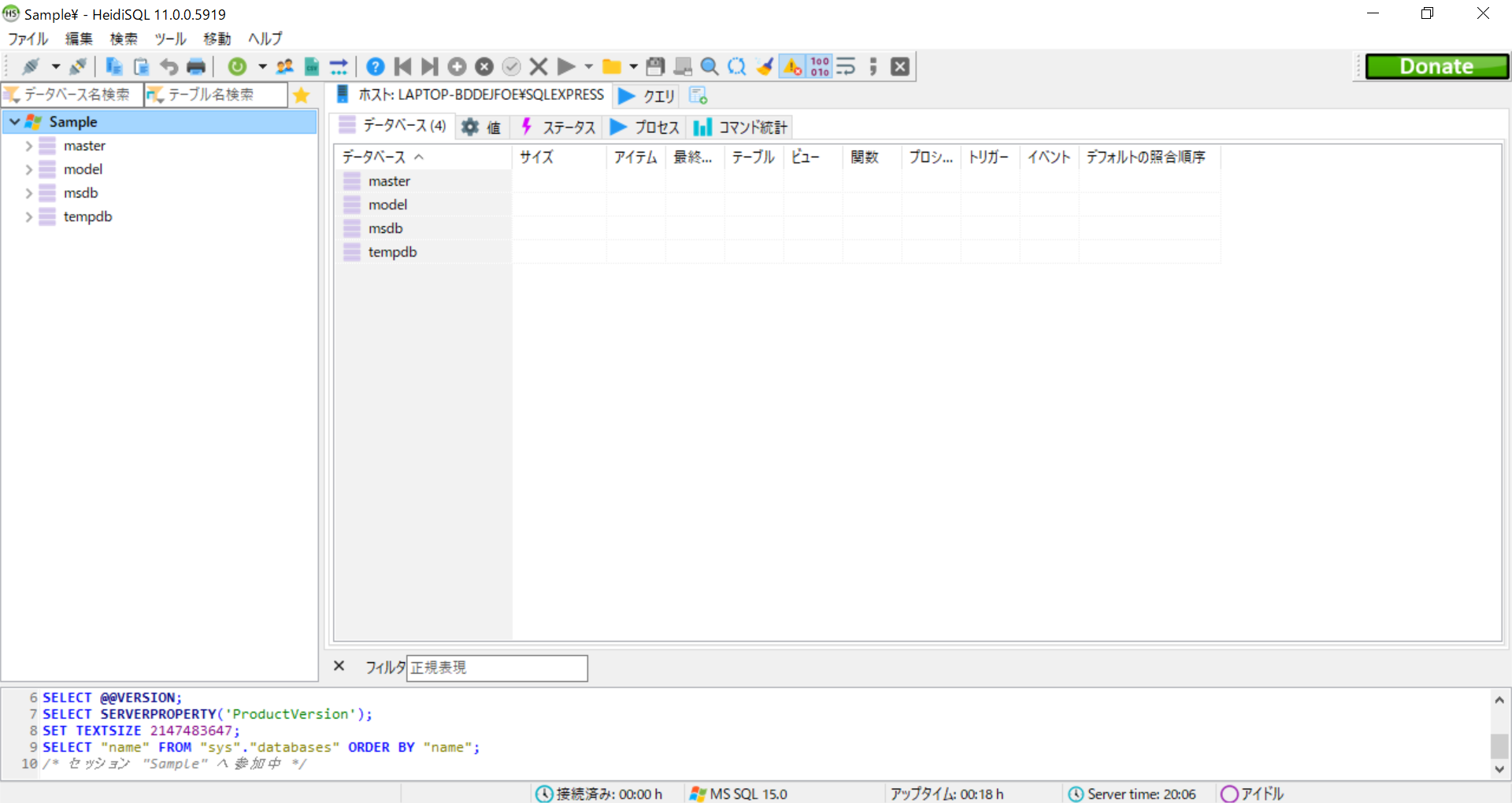This screenshot has width=1512, height=803.
Task: Click the Delete row circle-x icon
Action: point(484,67)
